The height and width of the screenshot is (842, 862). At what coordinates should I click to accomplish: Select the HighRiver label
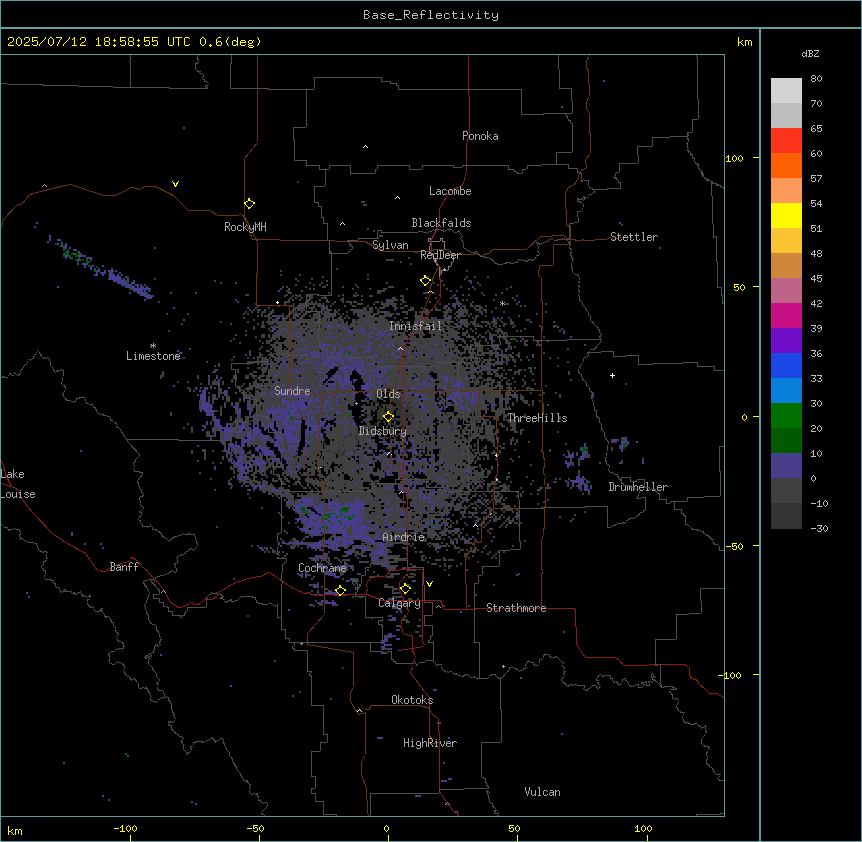[430, 743]
